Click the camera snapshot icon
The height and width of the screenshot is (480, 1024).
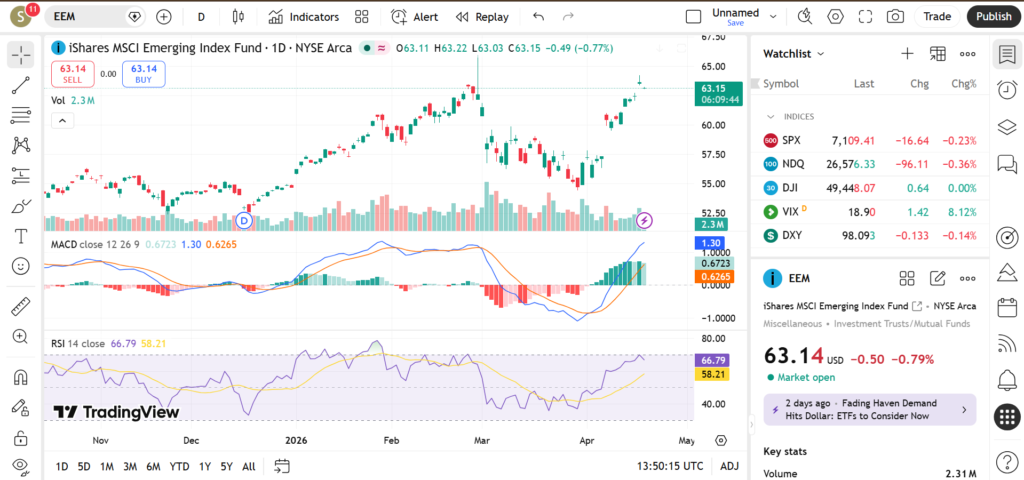895,17
